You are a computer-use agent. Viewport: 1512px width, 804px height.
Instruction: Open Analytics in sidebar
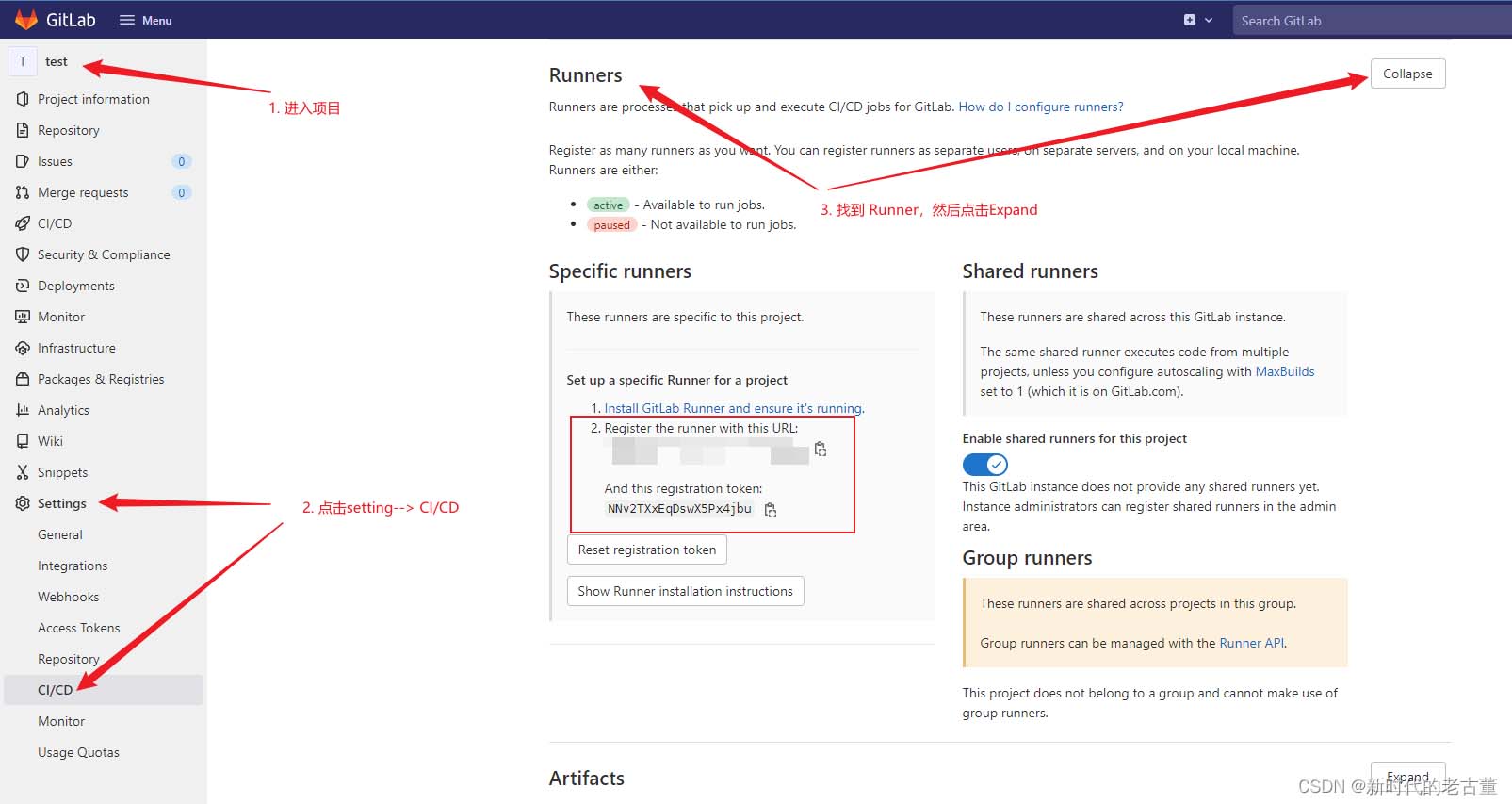coord(63,410)
